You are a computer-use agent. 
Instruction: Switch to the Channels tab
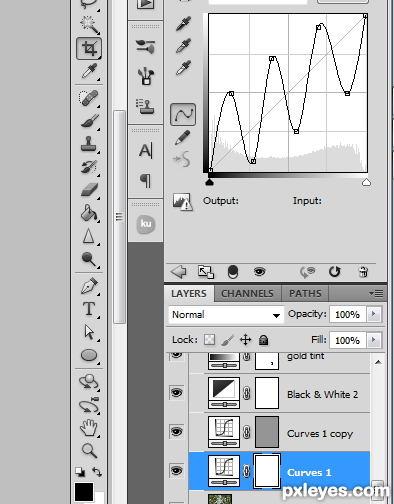tap(247, 293)
